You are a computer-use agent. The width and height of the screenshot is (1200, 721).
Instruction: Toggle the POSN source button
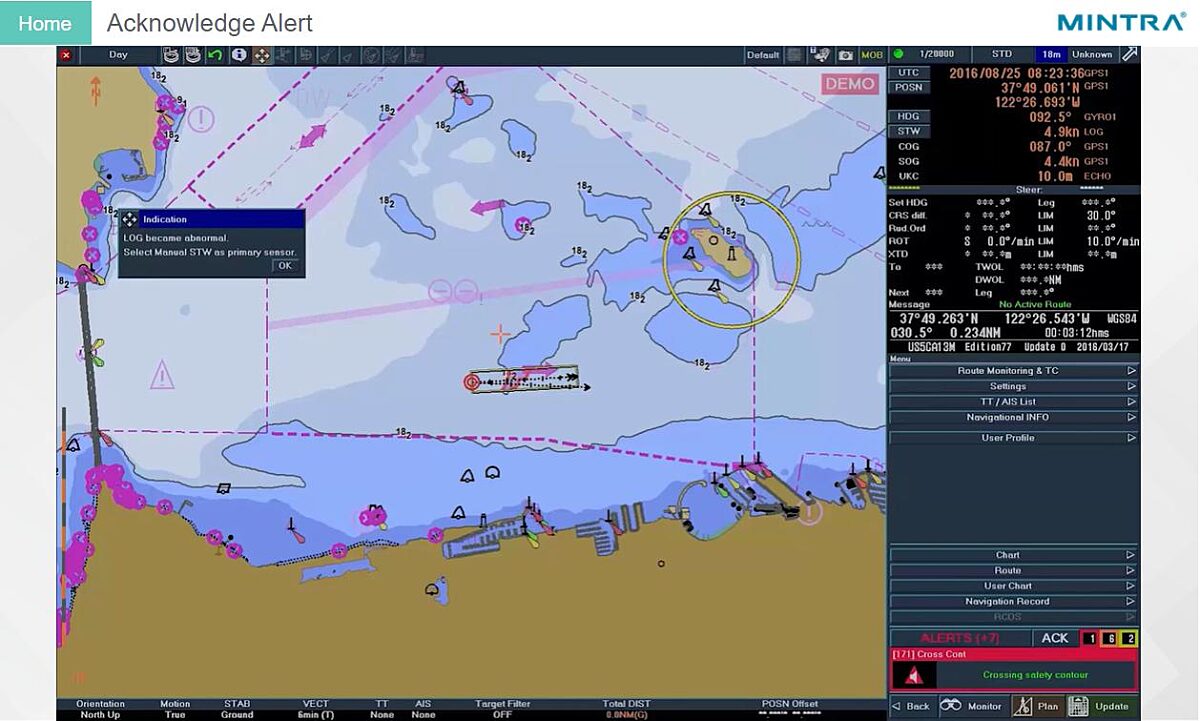click(908, 88)
